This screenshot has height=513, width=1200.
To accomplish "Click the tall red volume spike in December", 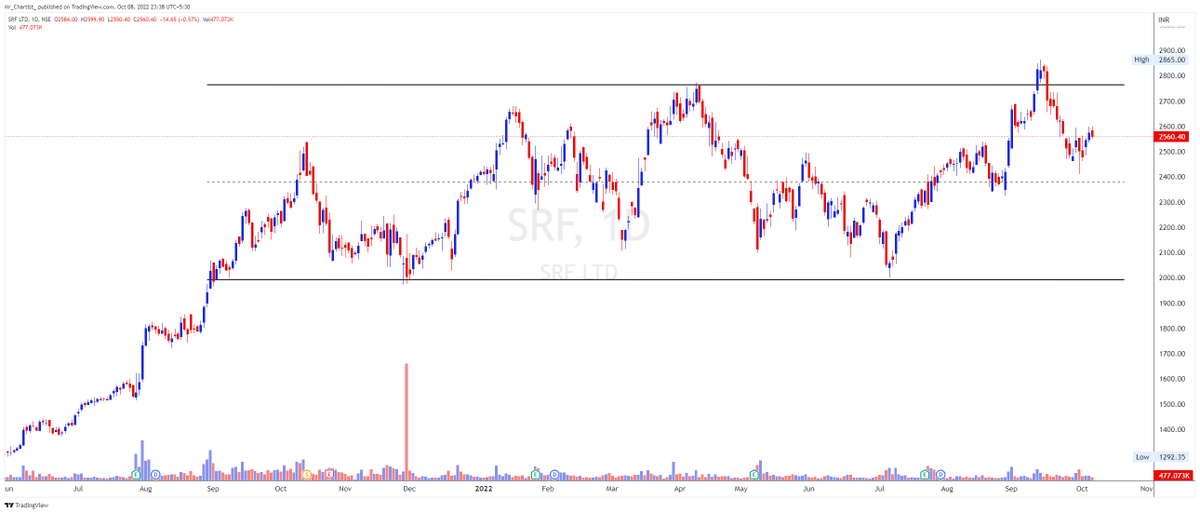I will [406, 420].
